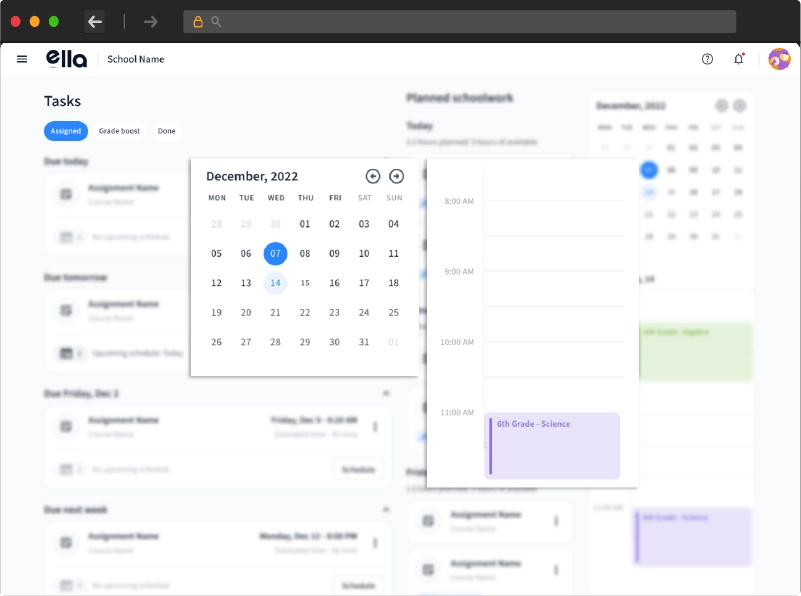Screen dimensions: 801x596
Task: Select the highlighted date 07 in calendar
Action: [275, 254]
